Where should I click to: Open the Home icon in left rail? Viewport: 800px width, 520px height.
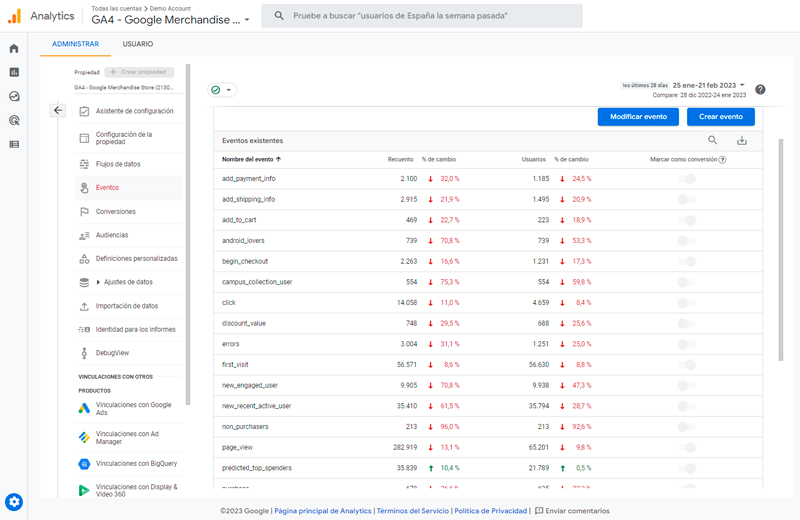point(14,48)
